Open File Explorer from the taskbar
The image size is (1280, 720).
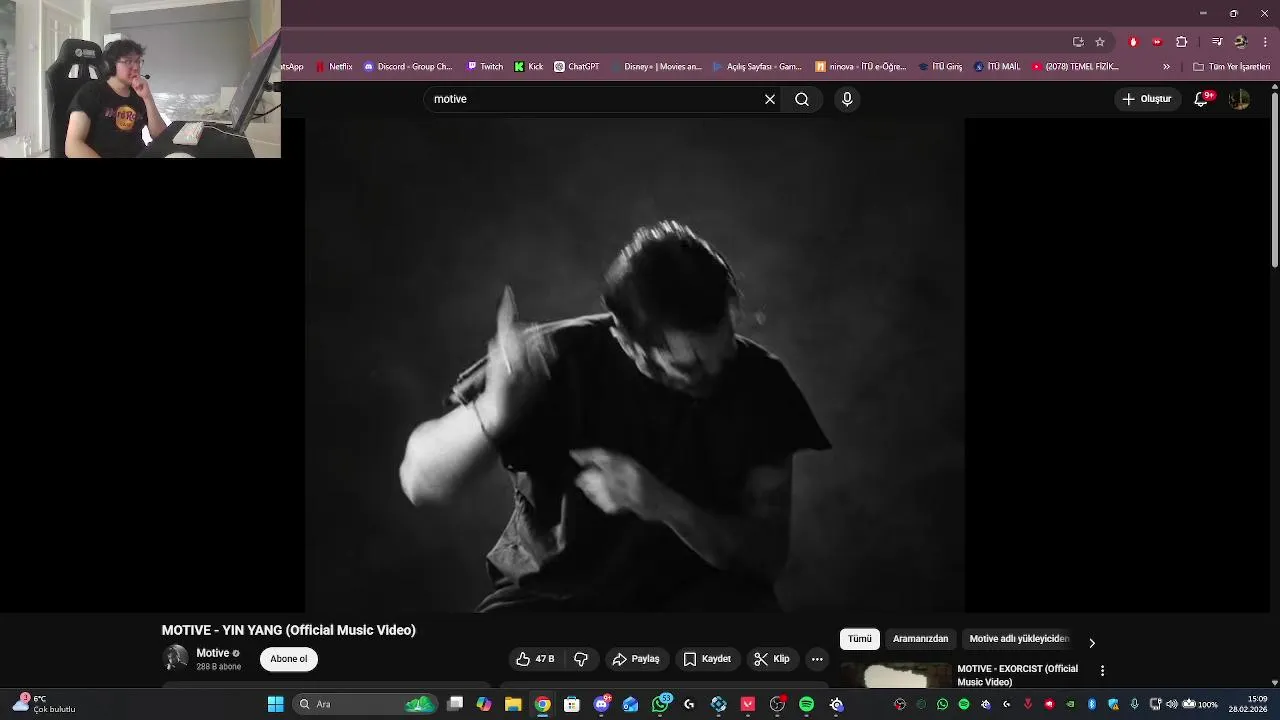click(513, 704)
